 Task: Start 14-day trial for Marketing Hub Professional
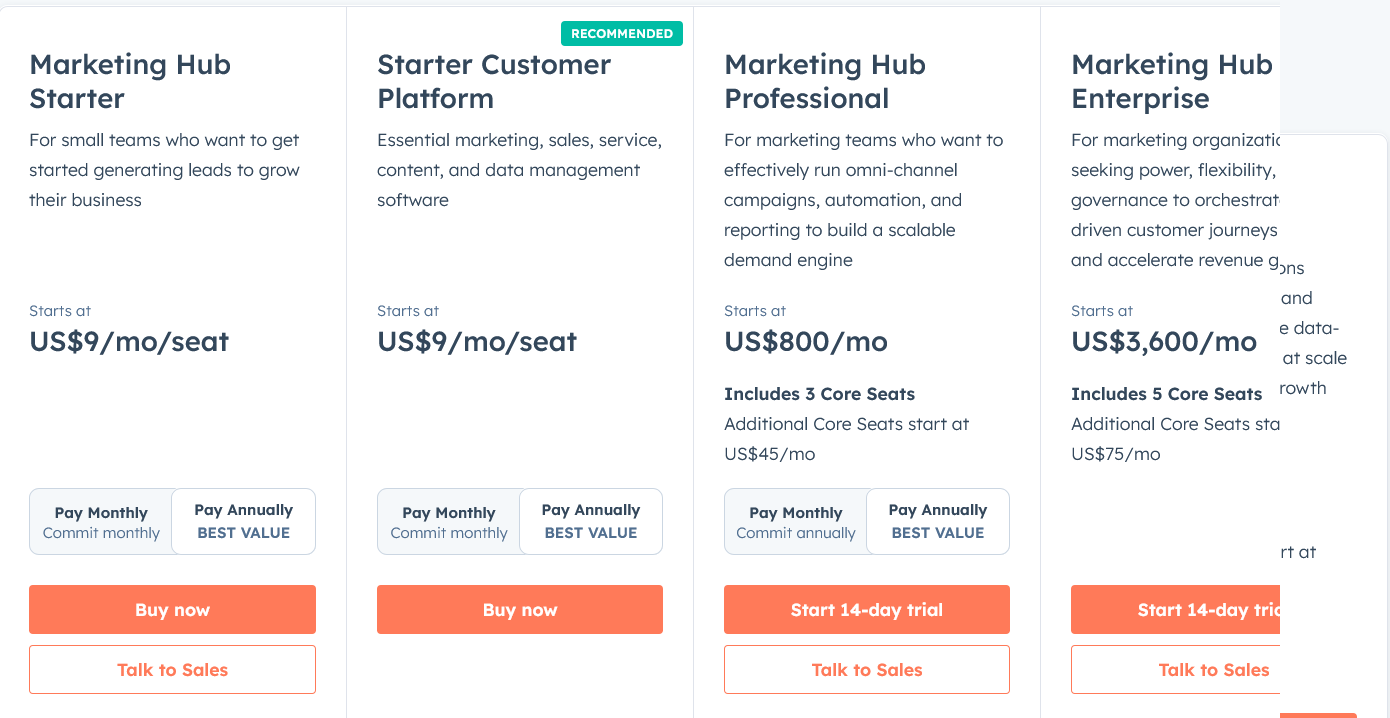[x=867, y=610]
